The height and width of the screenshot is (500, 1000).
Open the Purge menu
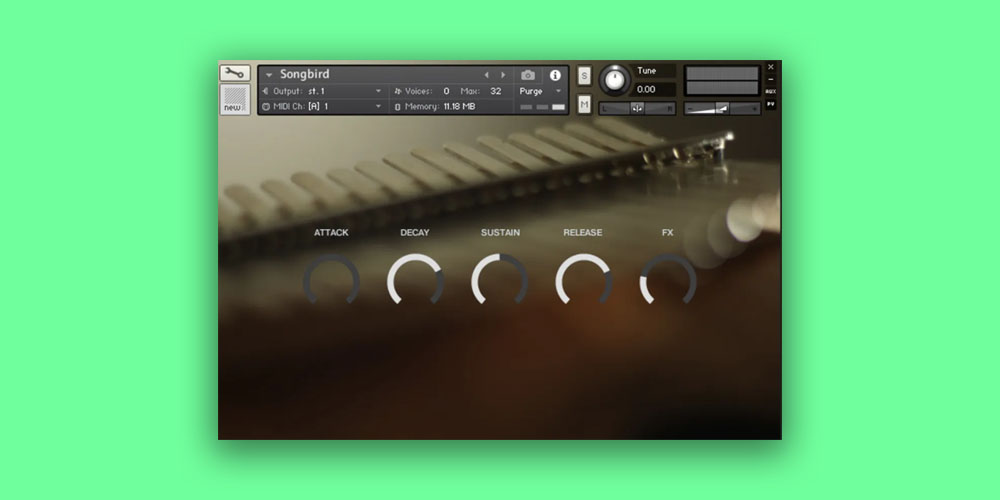point(540,91)
